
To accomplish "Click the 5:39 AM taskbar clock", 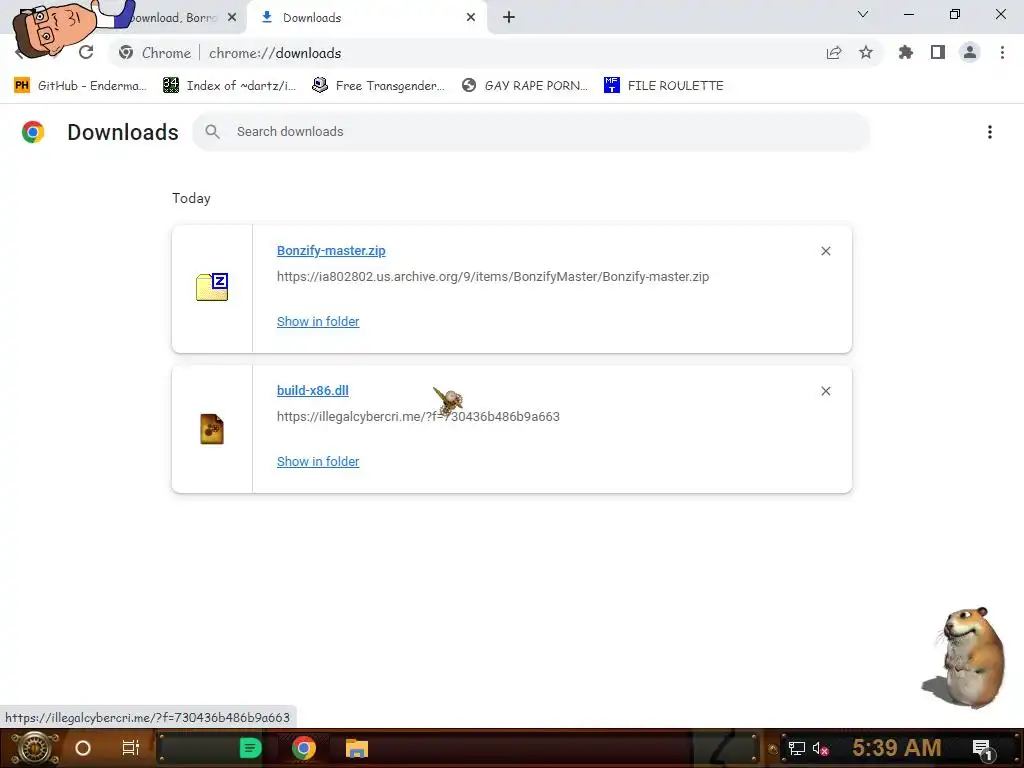I will [x=897, y=748].
